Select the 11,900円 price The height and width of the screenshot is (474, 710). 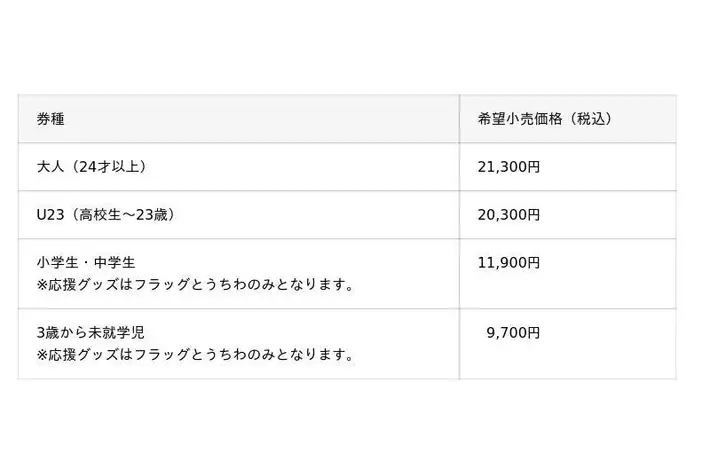coord(508,264)
